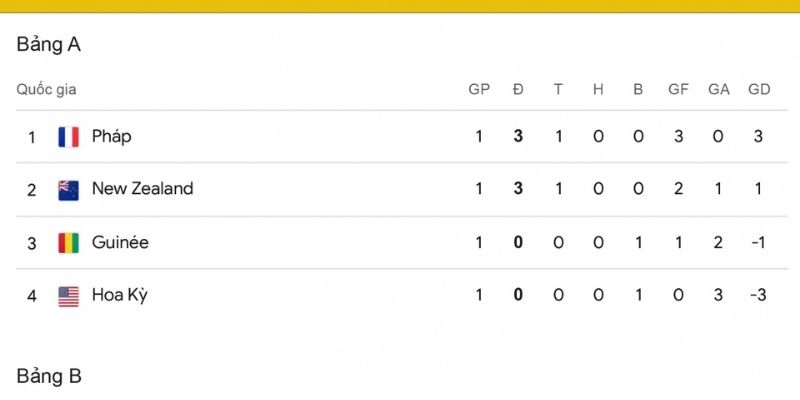
Task: Click the Đ points column header
Action: (518, 89)
